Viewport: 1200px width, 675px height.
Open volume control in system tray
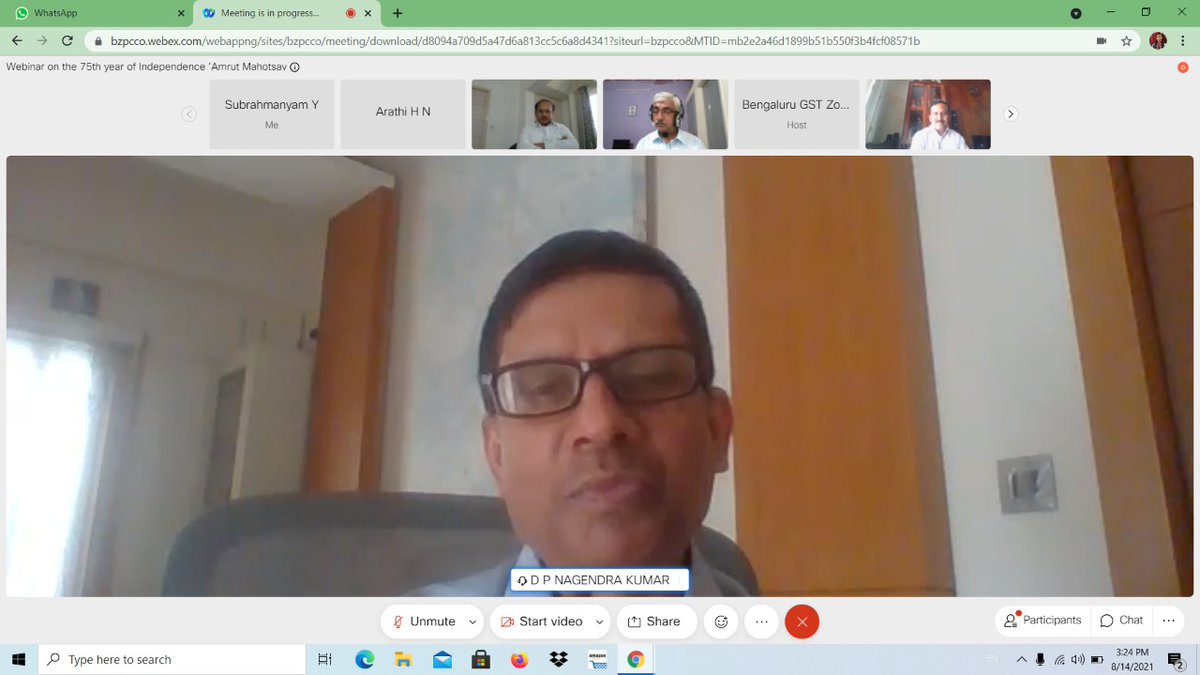(1078, 659)
